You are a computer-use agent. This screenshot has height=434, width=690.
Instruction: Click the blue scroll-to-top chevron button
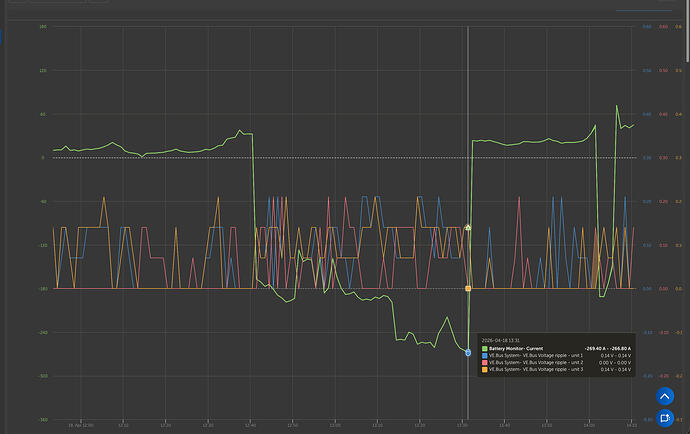[x=663, y=396]
